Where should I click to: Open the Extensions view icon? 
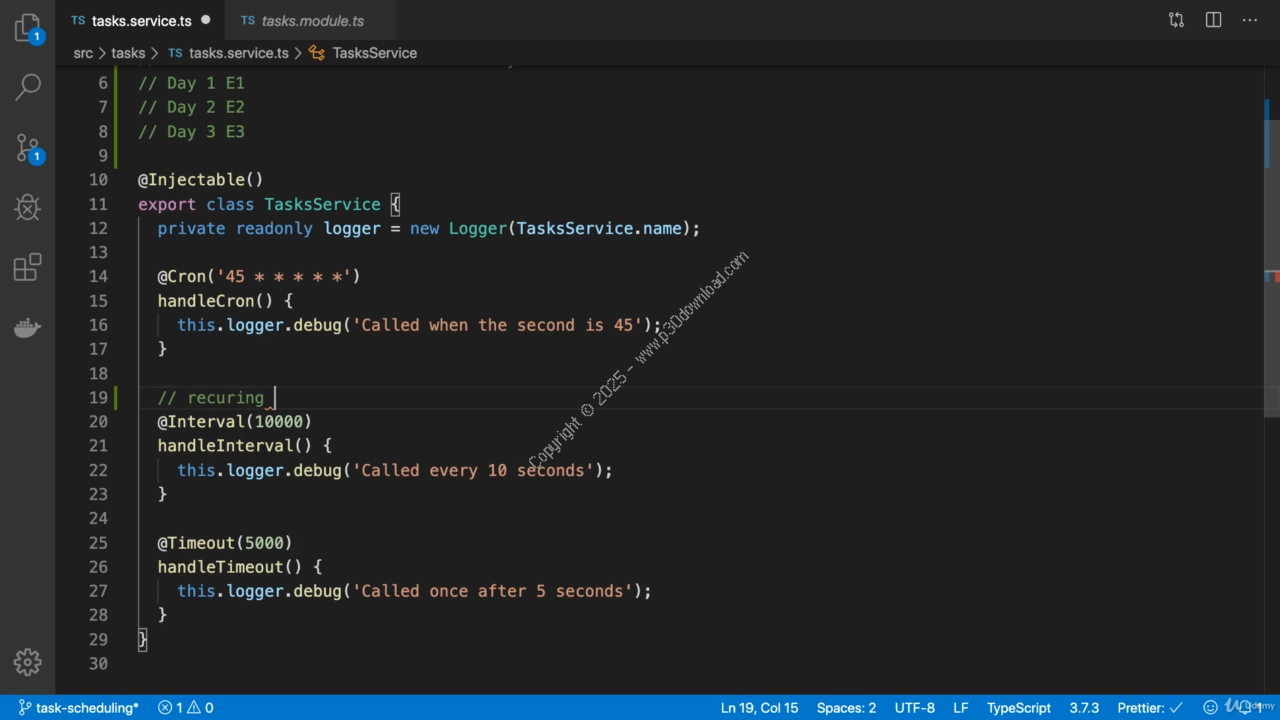click(27, 267)
